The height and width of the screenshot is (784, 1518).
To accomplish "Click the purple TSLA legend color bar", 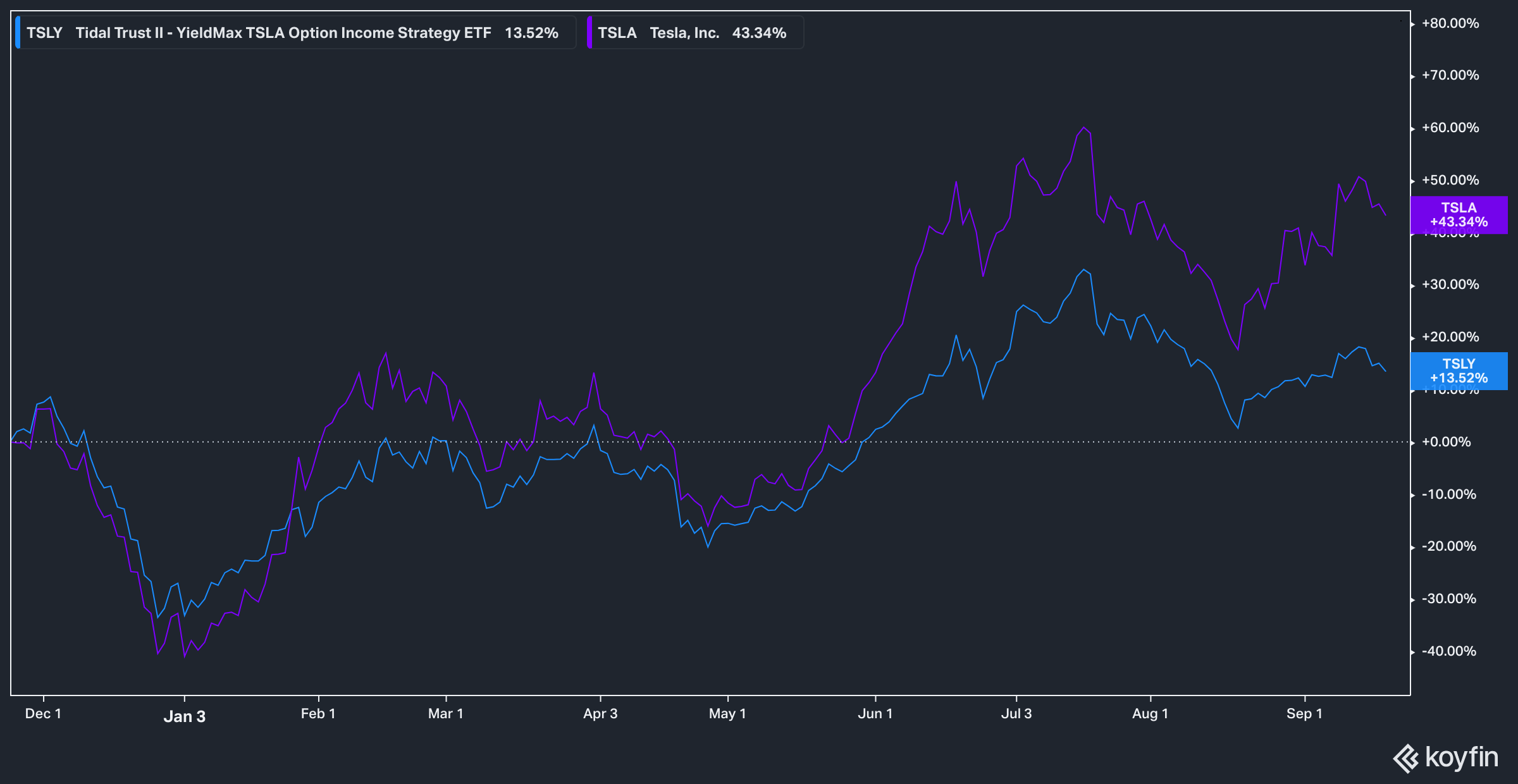I will click(591, 32).
